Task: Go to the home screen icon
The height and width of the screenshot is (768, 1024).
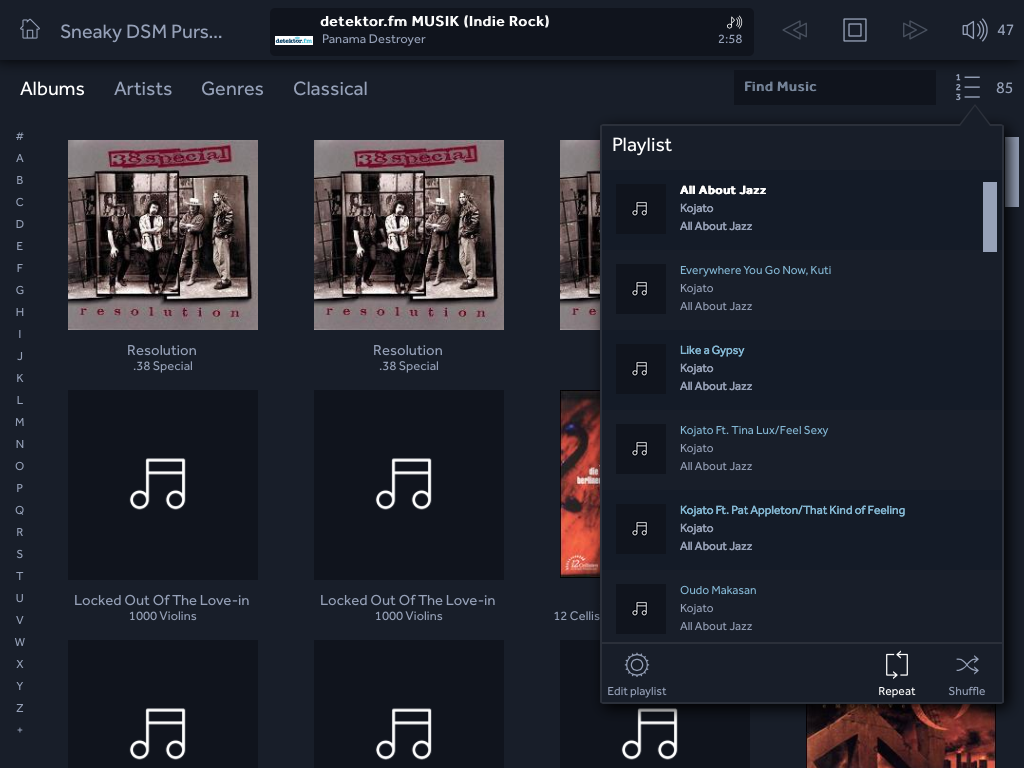Action: pos(29,29)
